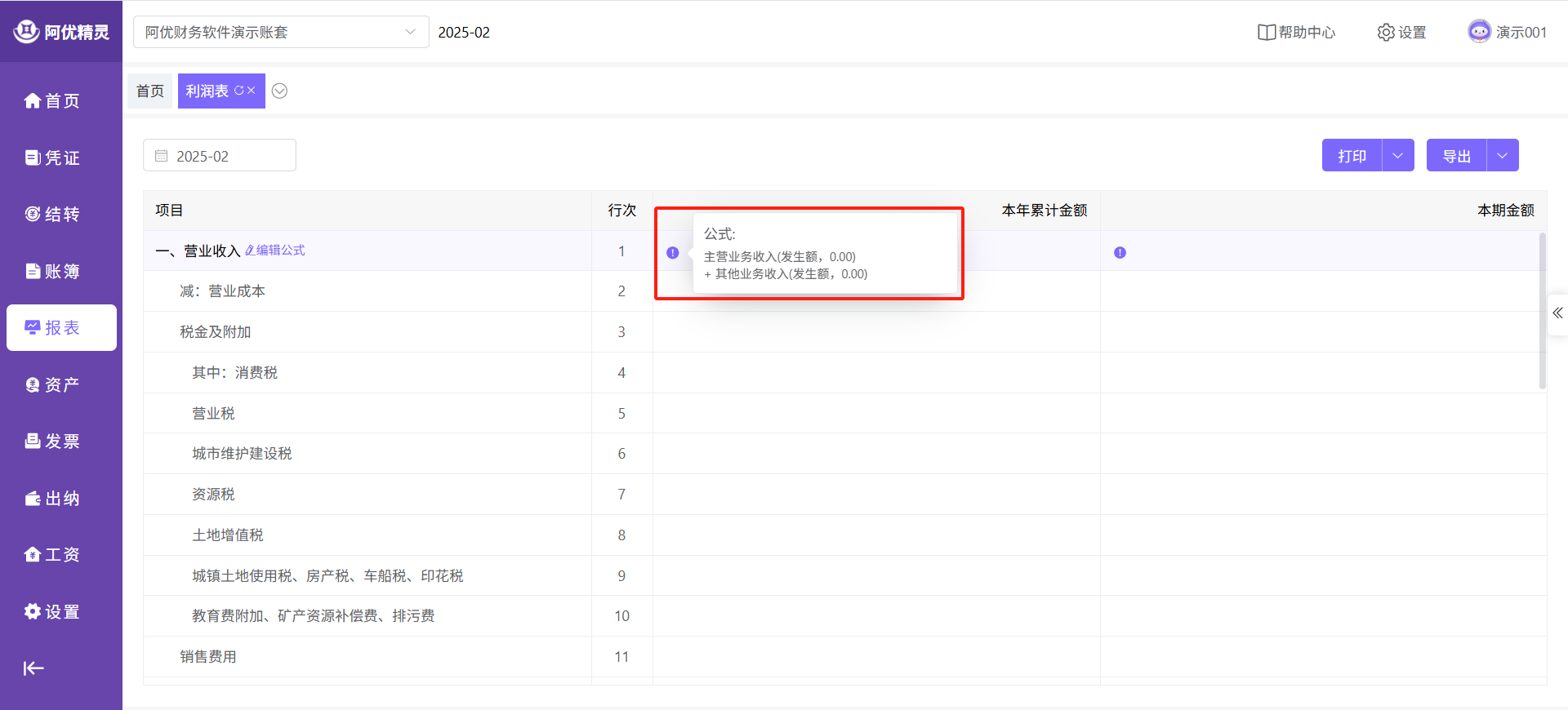The image size is (1568, 710).
Task: Click the 编辑公式 link
Action: tap(275, 251)
